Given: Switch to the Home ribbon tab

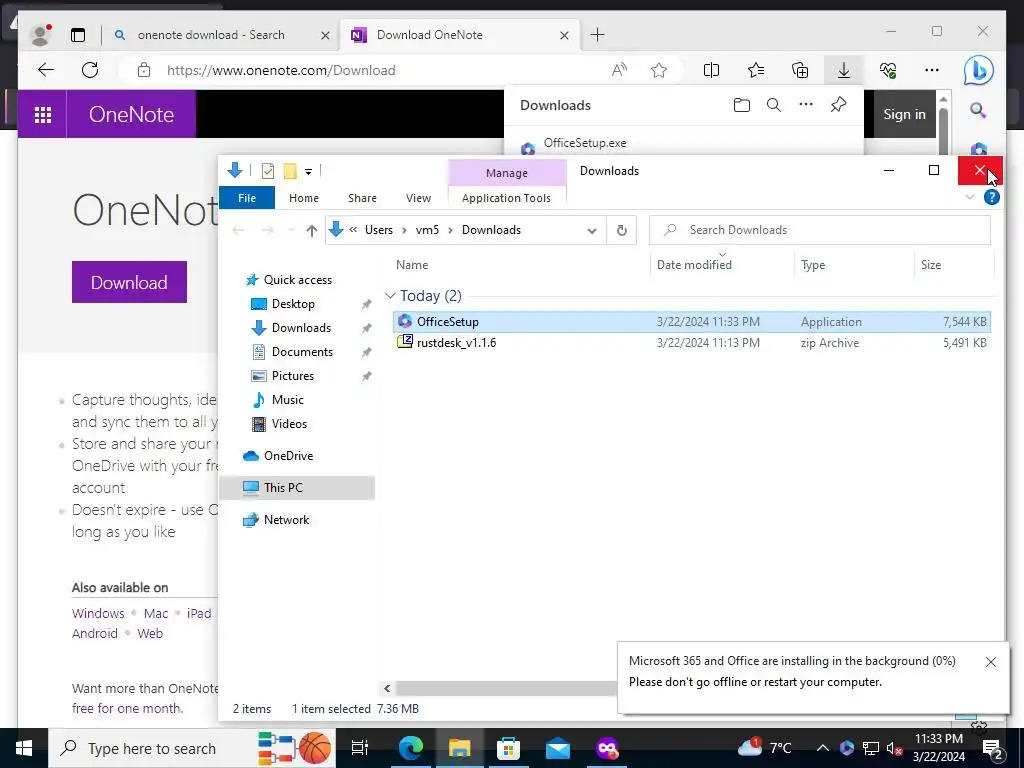Looking at the screenshot, I should tap(304, 198).
